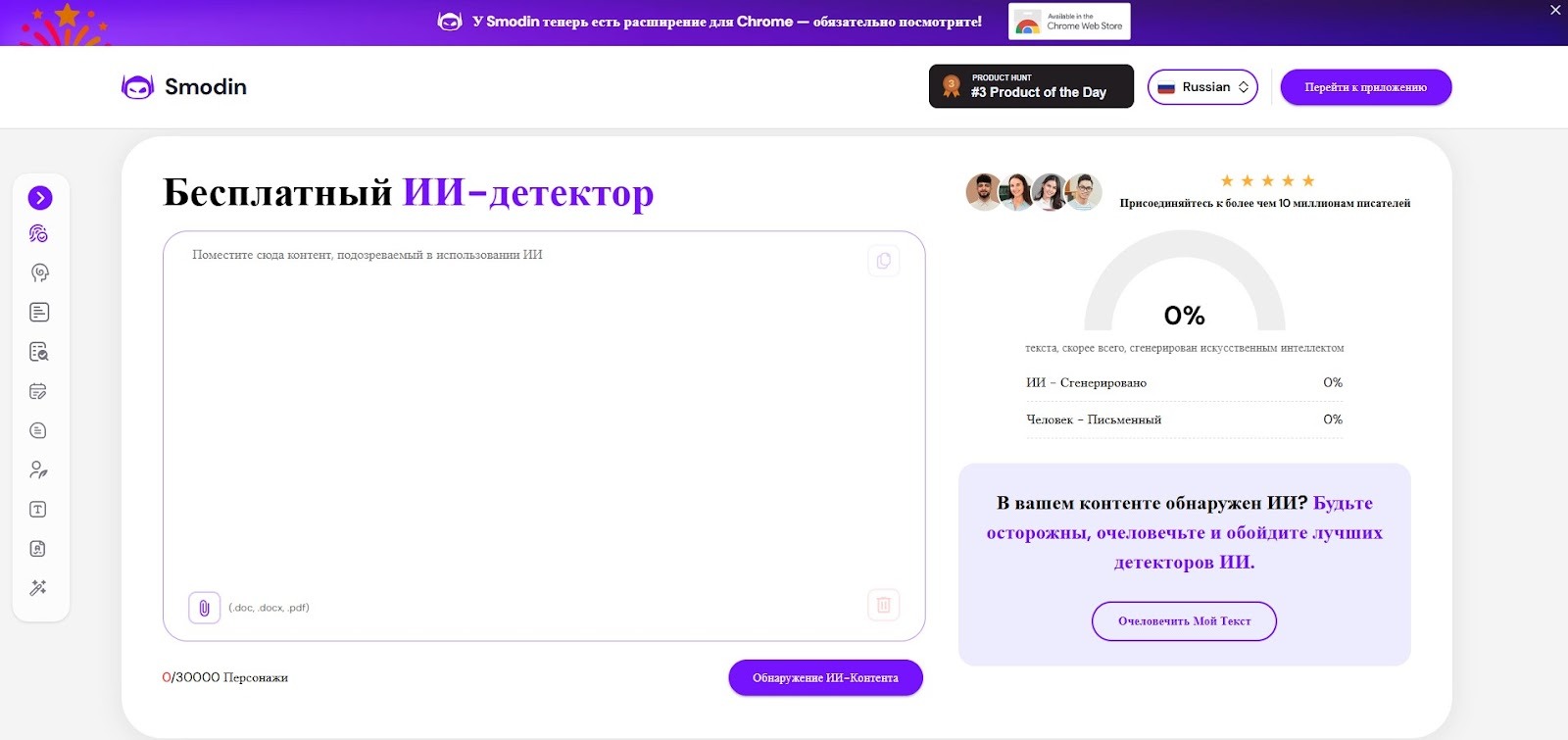
Task: Open the head-profile AI tool icon in sidebar
Action: (x=39, y=272)
